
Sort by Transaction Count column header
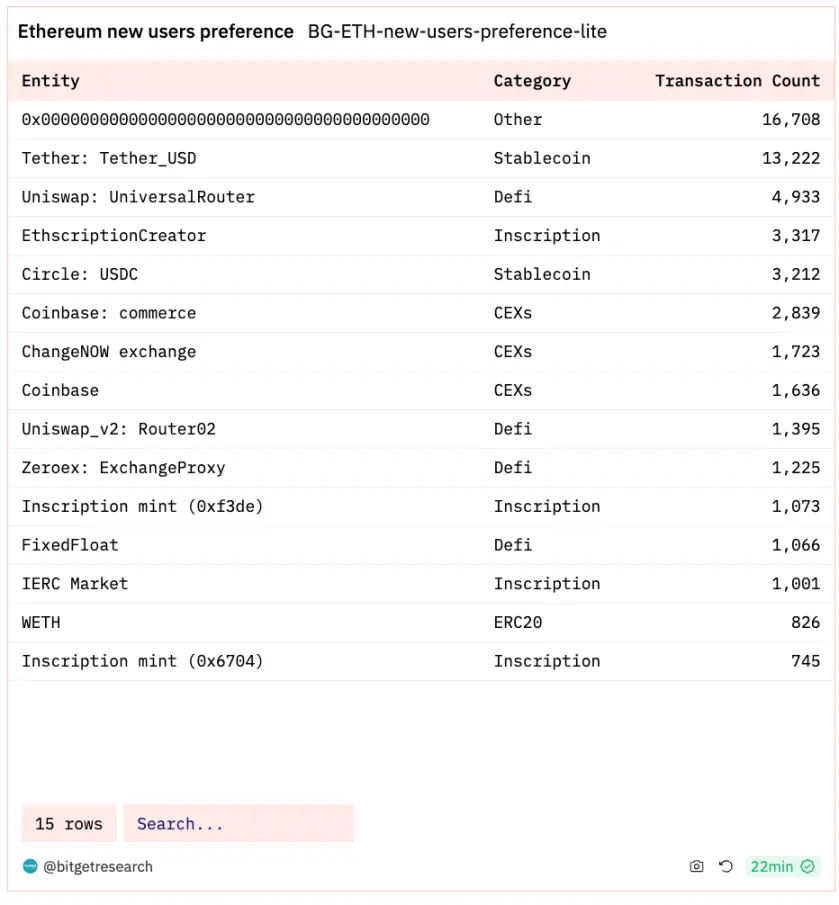coord(737,81)
